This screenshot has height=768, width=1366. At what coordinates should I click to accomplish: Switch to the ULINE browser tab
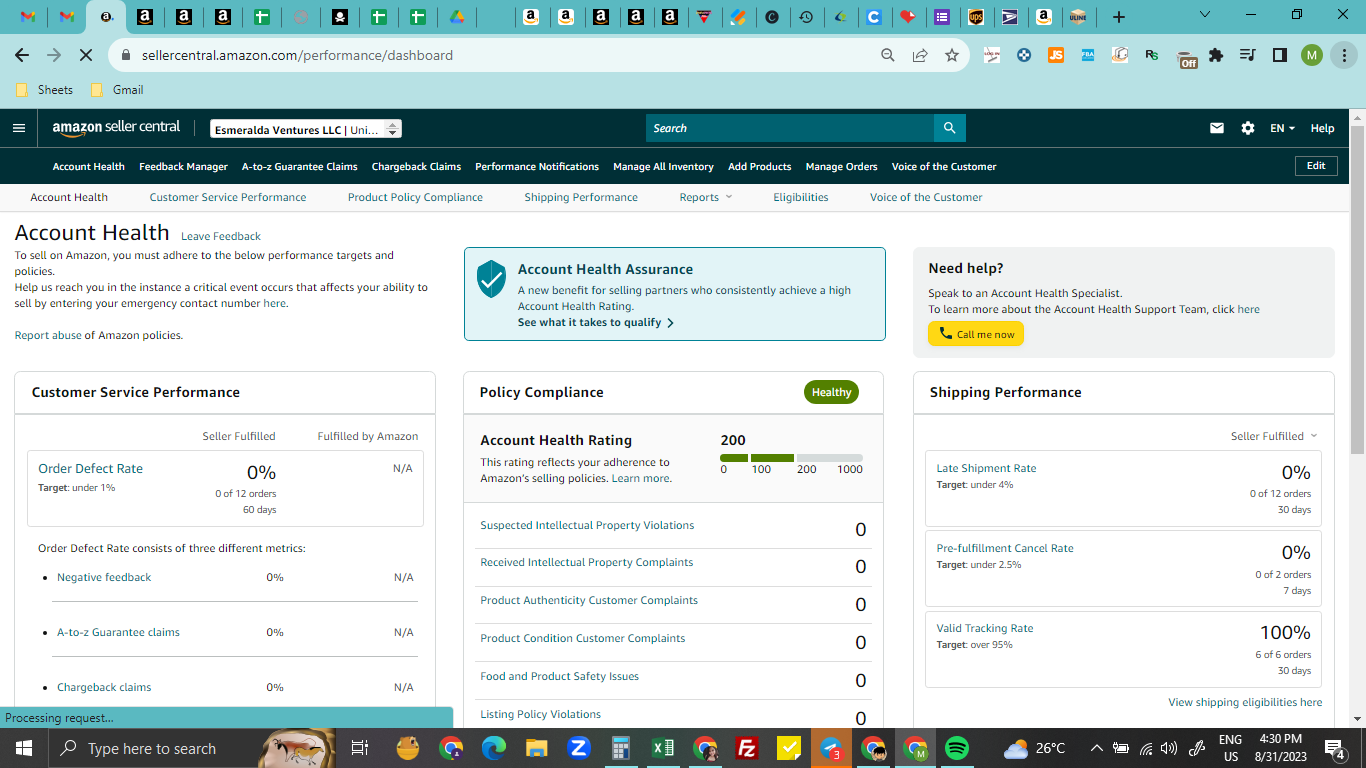pyautogui.click(x=1077, y=16)
